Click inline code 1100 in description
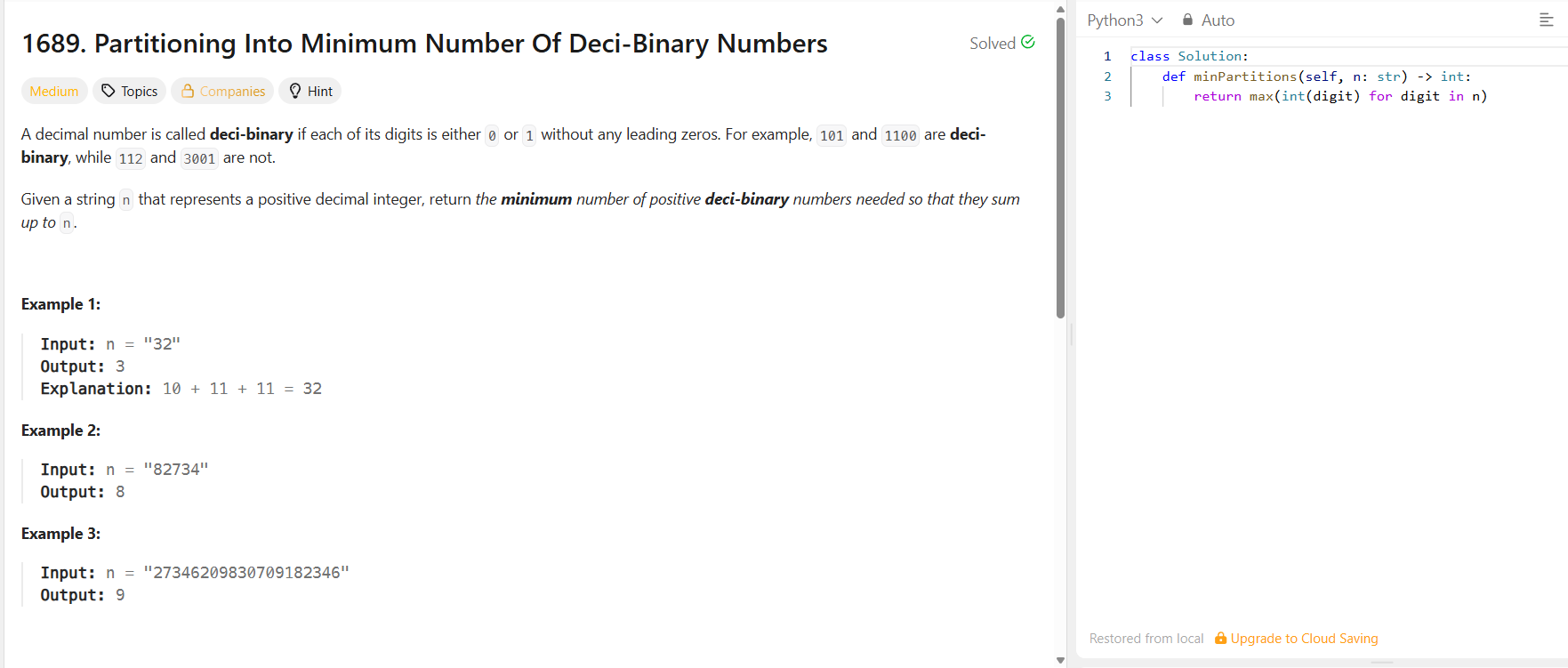The height and width of the screenshot is (668, 1568). click(x=900, y=135)
